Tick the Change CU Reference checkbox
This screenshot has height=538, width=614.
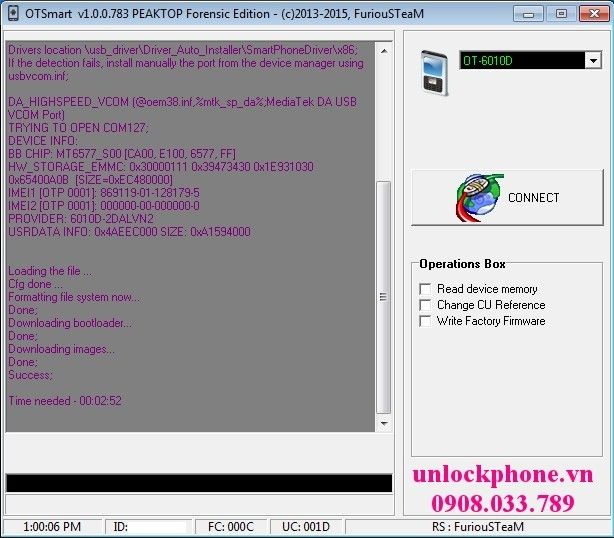pyautogui.click(x=426, y=305)
